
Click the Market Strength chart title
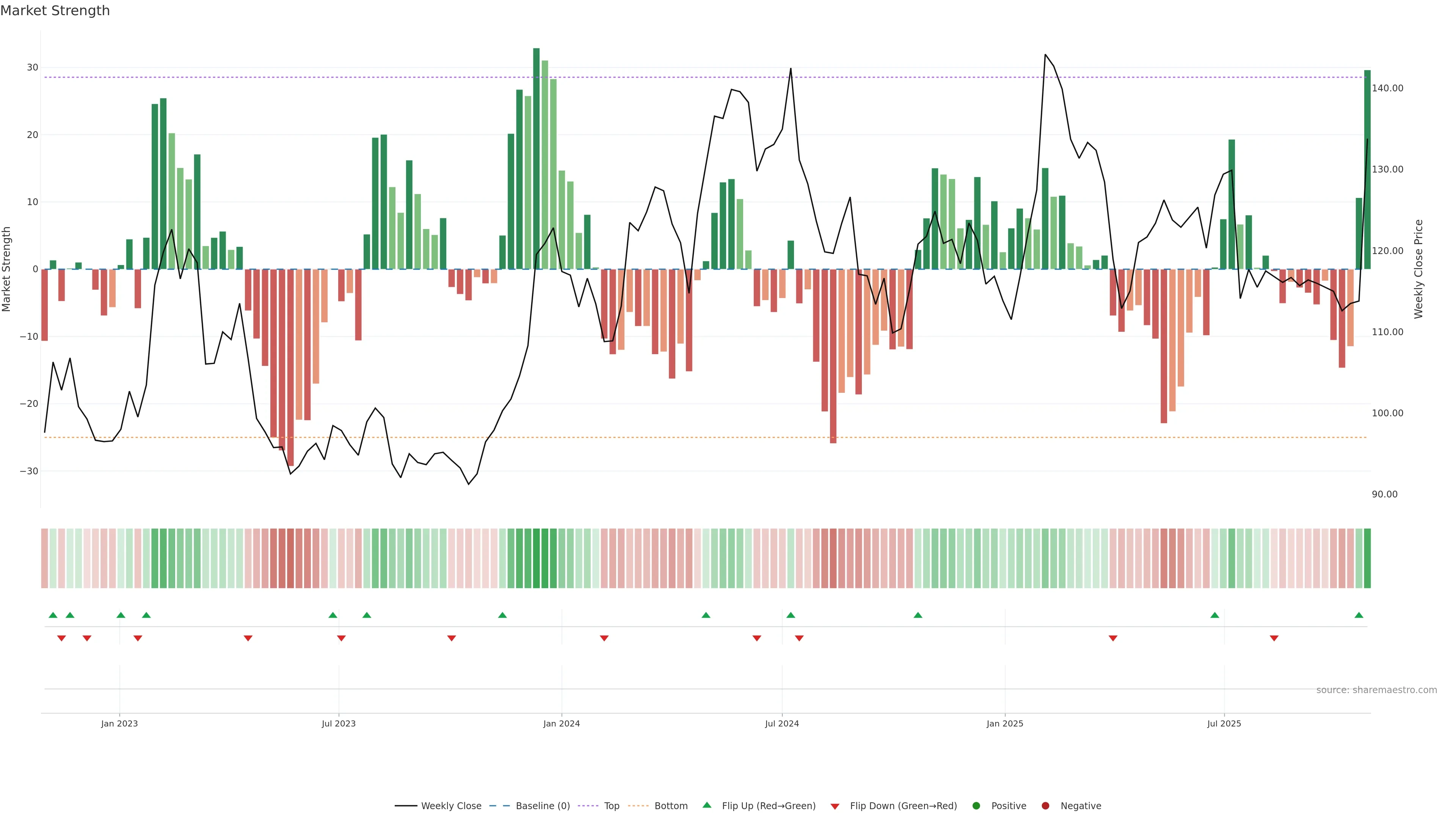[x=55, y=11]
